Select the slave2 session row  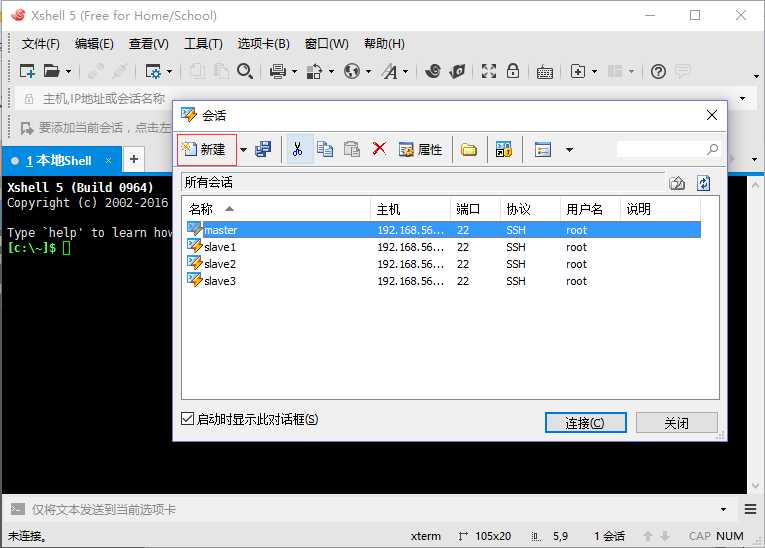pyautogui.click(x=443, y=264)
